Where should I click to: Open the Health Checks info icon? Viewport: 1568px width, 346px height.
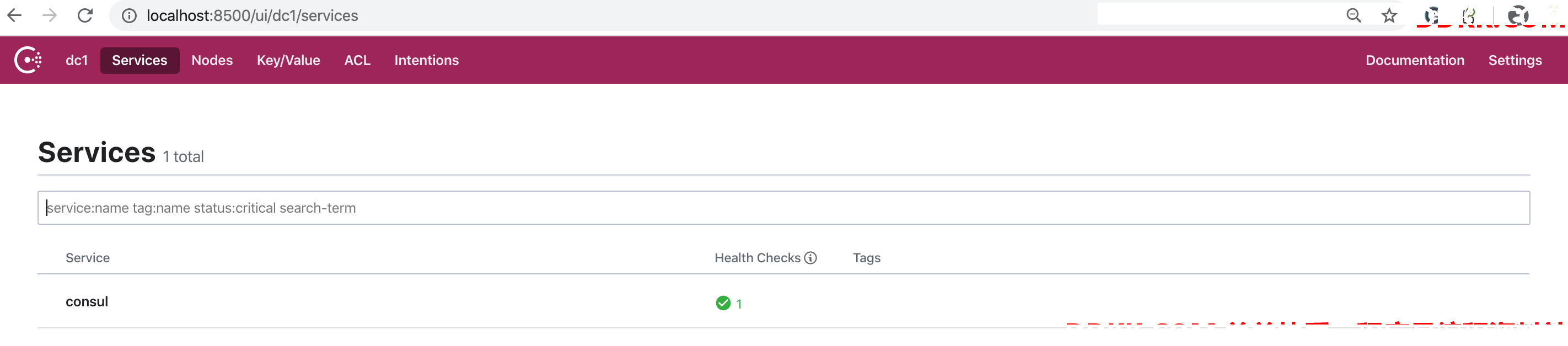pyautogui.click(x=810, y=258)
